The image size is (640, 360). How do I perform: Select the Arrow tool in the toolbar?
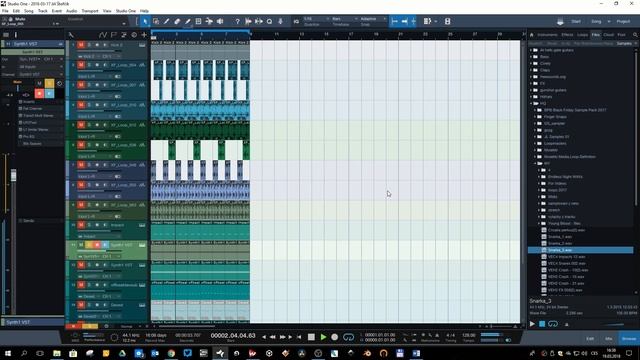[145, 21]
